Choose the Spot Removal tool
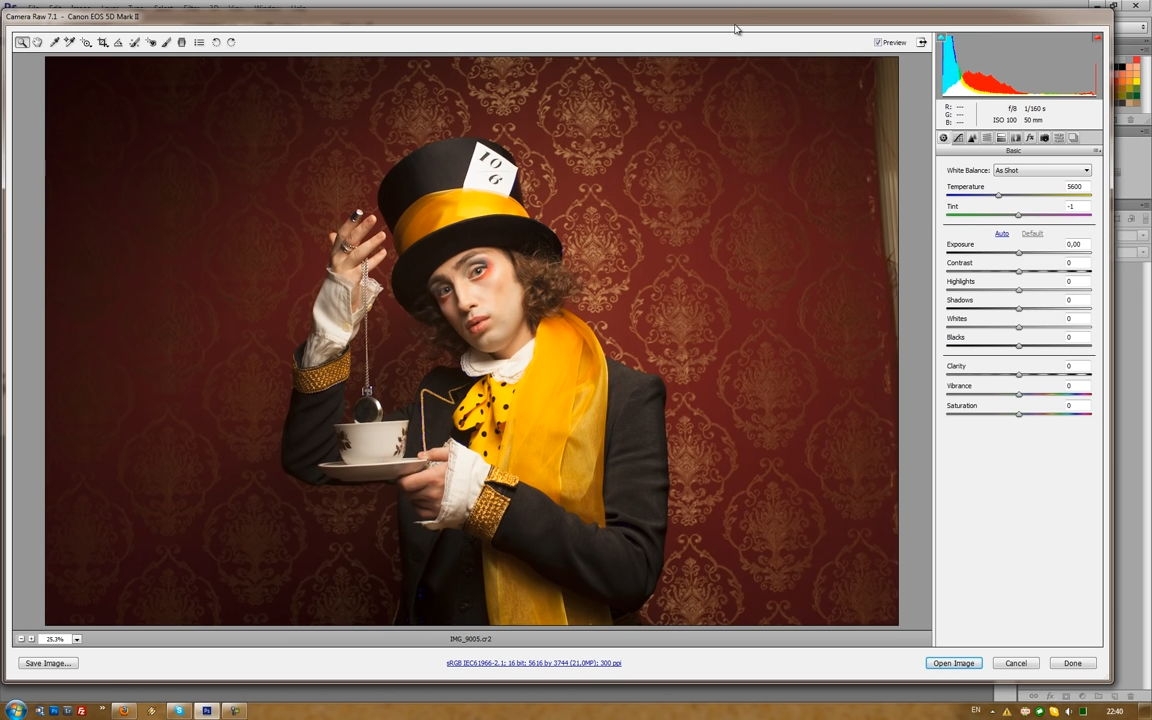The image size is (1152, 720). click(x=134, y=43)
